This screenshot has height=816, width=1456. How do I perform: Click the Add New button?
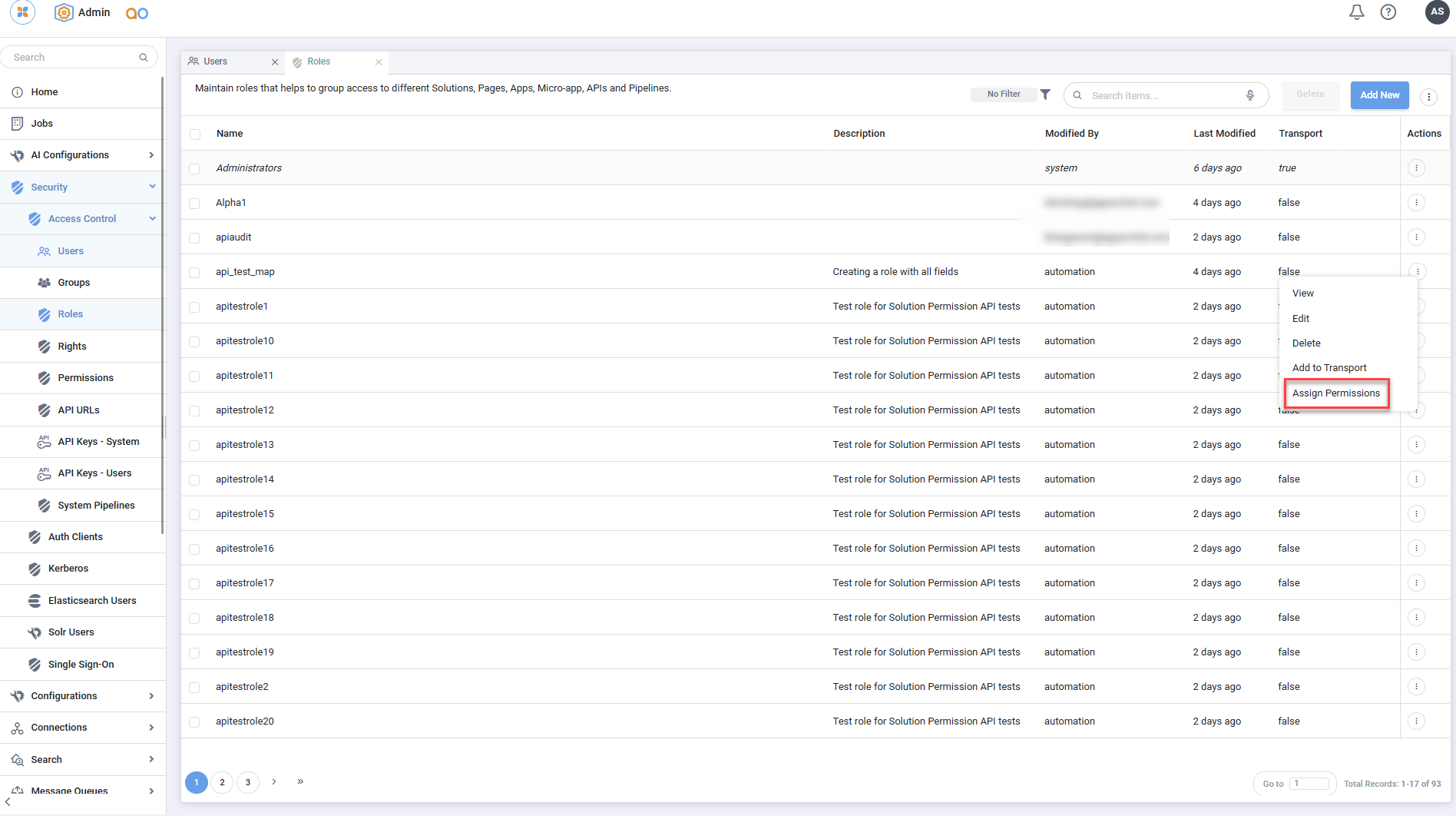pos(1379,95)
